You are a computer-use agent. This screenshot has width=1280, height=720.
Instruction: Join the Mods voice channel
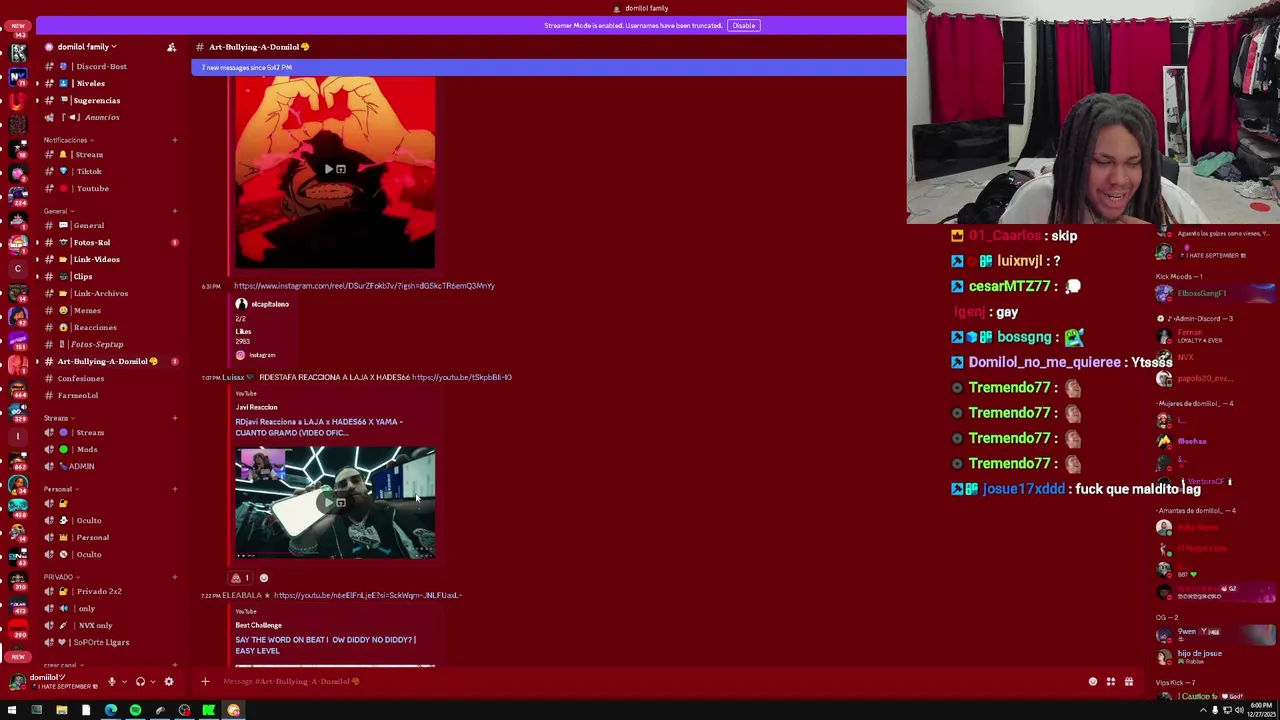click(x=87, y=449)
